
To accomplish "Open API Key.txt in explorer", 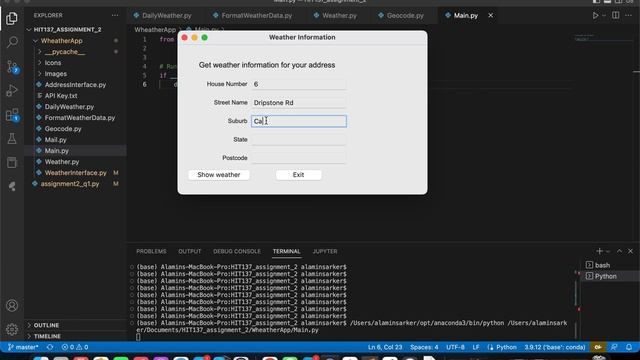I will point(61,96).
